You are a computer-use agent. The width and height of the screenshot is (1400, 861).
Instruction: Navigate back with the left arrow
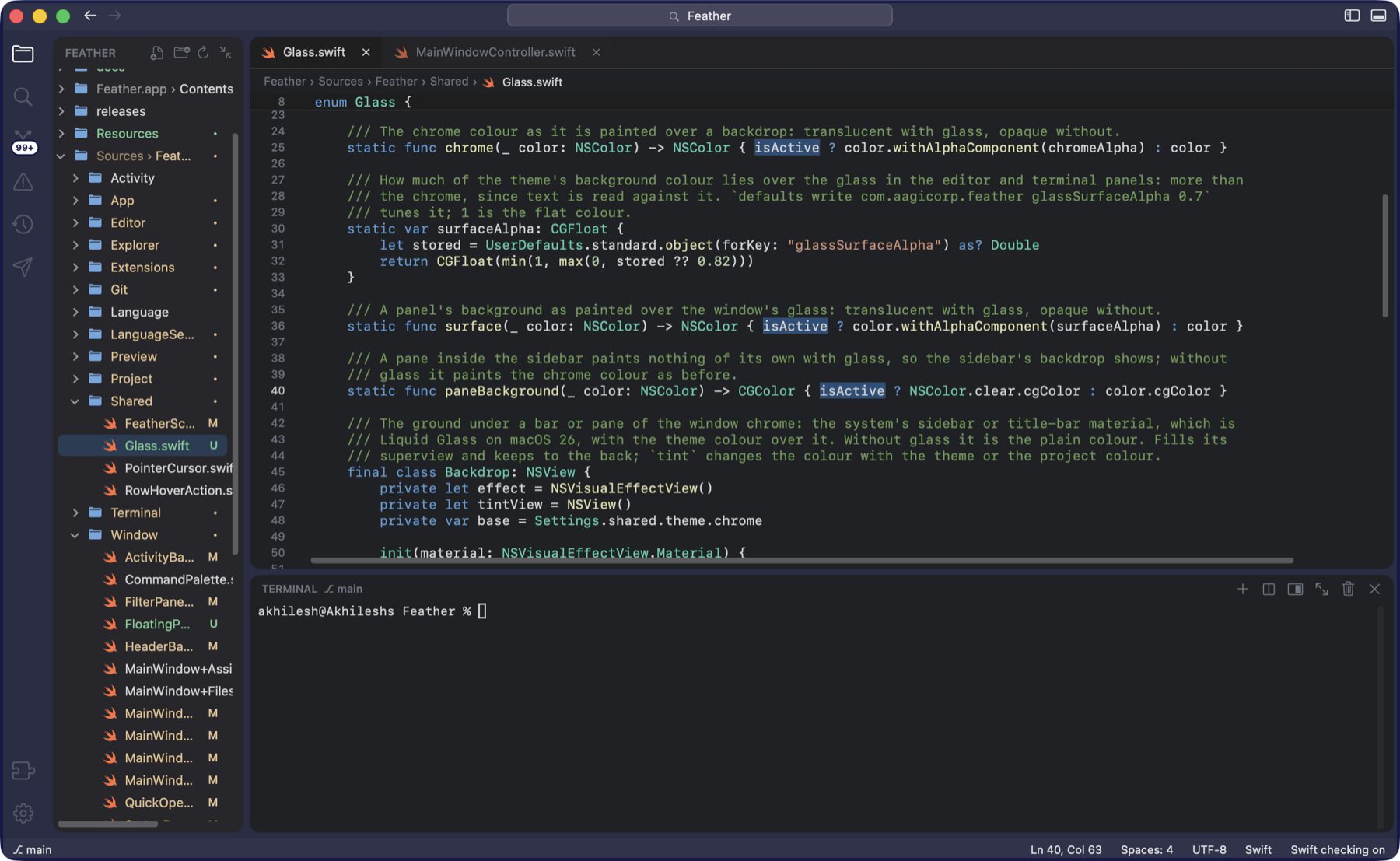[x=90, y=16]
